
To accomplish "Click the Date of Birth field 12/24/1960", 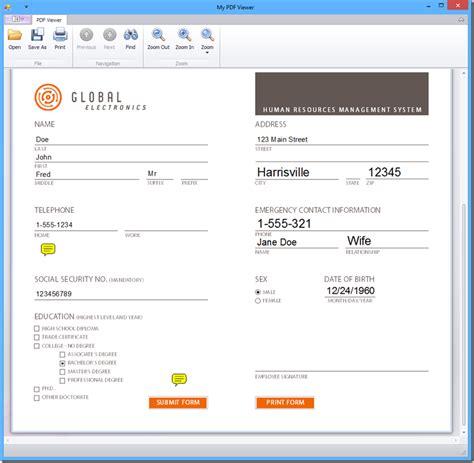I will pos(350,291).
